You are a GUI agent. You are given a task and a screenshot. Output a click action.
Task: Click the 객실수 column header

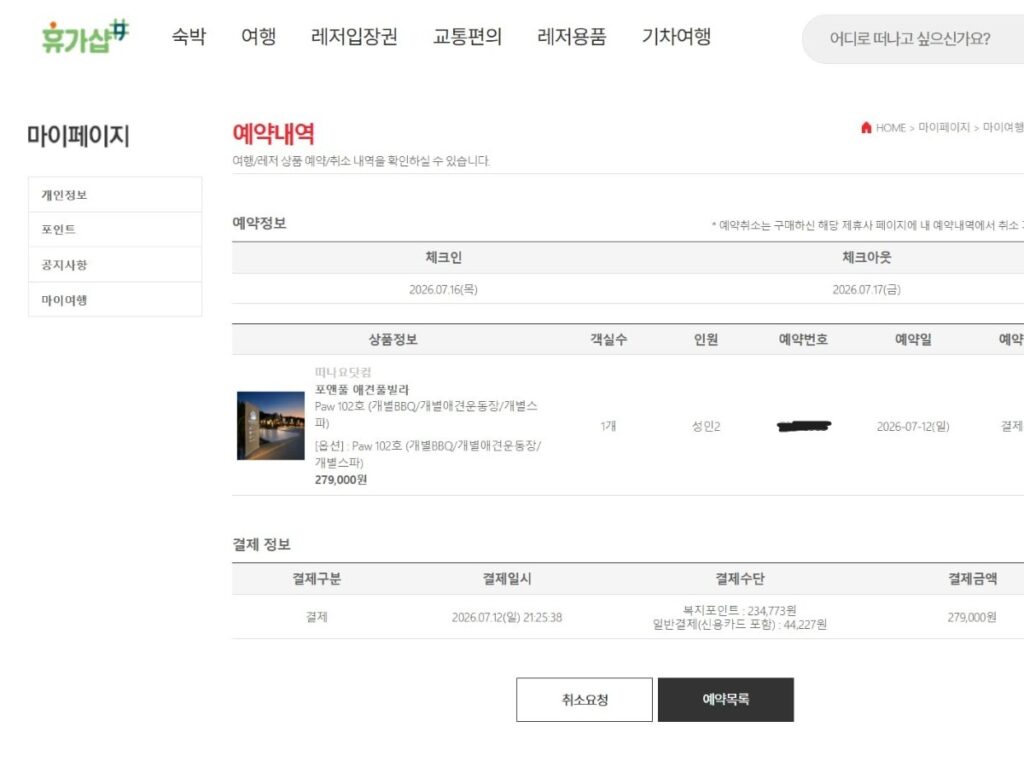pyautogui.click(x=609, y=340)
